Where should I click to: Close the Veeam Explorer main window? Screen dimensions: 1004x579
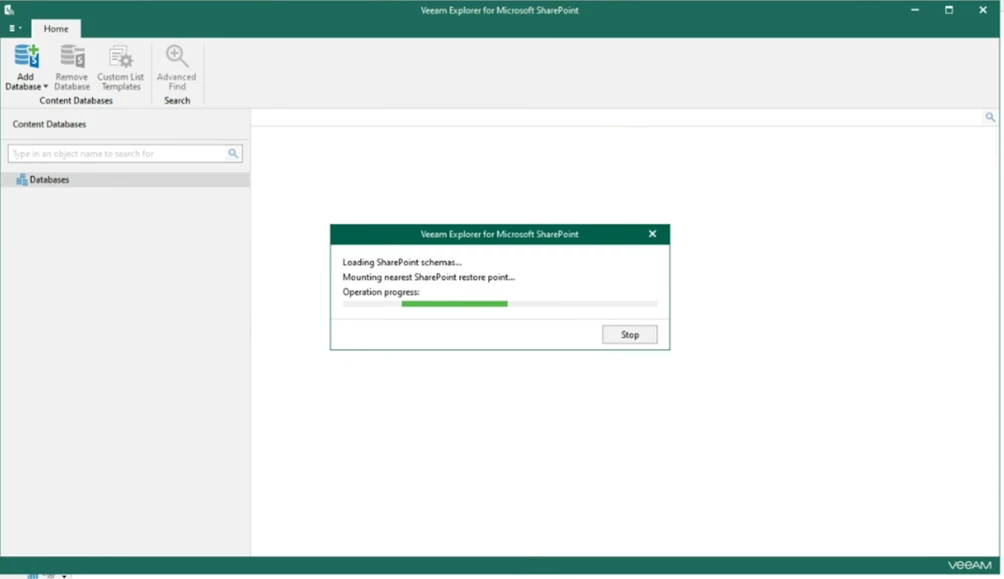click(983, 10)
